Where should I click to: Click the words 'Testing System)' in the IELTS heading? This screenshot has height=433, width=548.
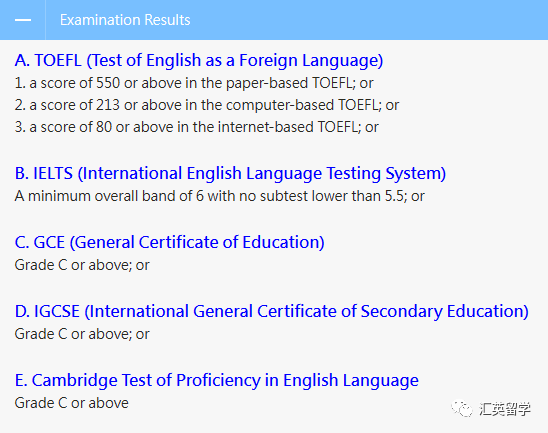387,173
